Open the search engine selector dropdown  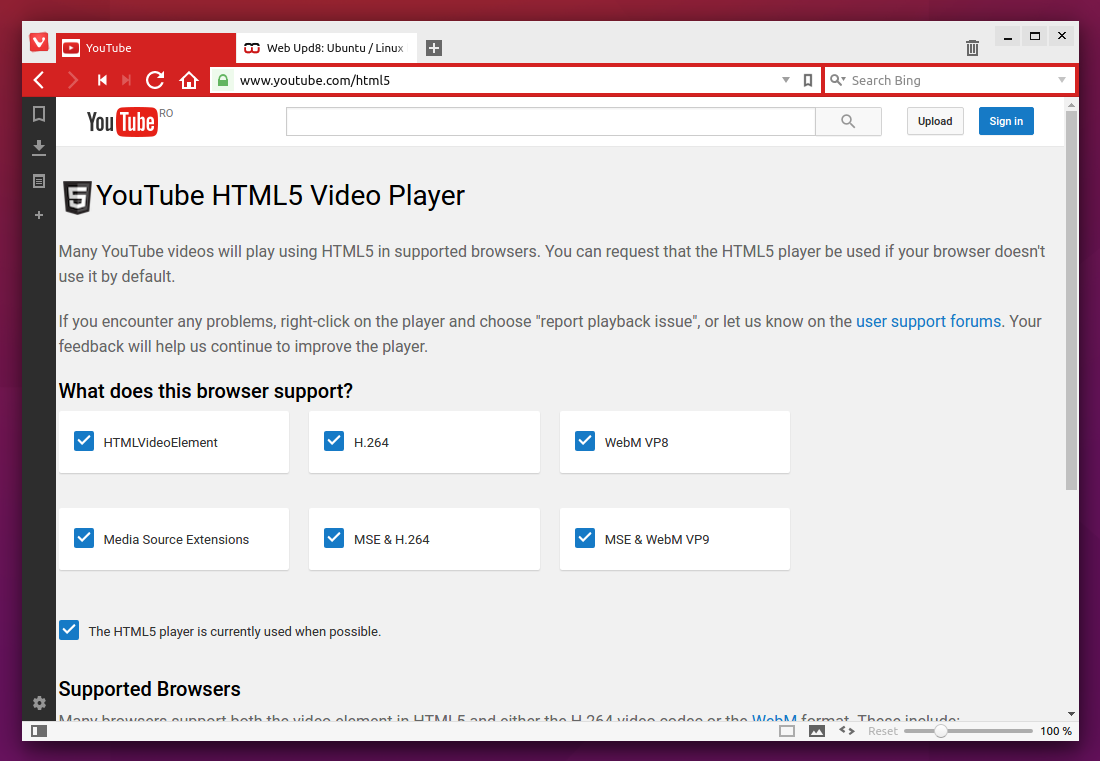[x=837, y=80]
